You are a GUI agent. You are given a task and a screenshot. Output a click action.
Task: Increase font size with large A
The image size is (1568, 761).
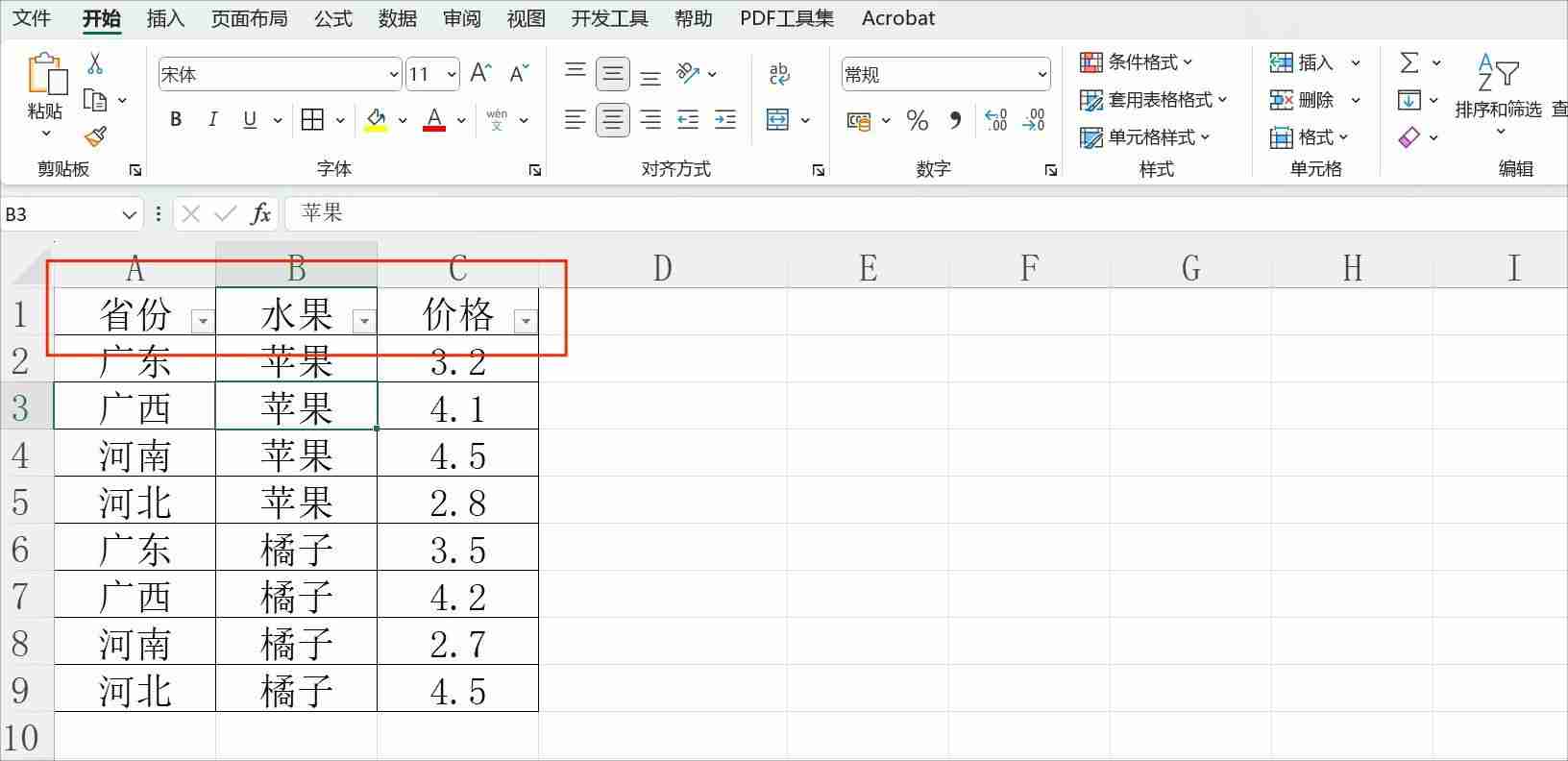(481, 74)
